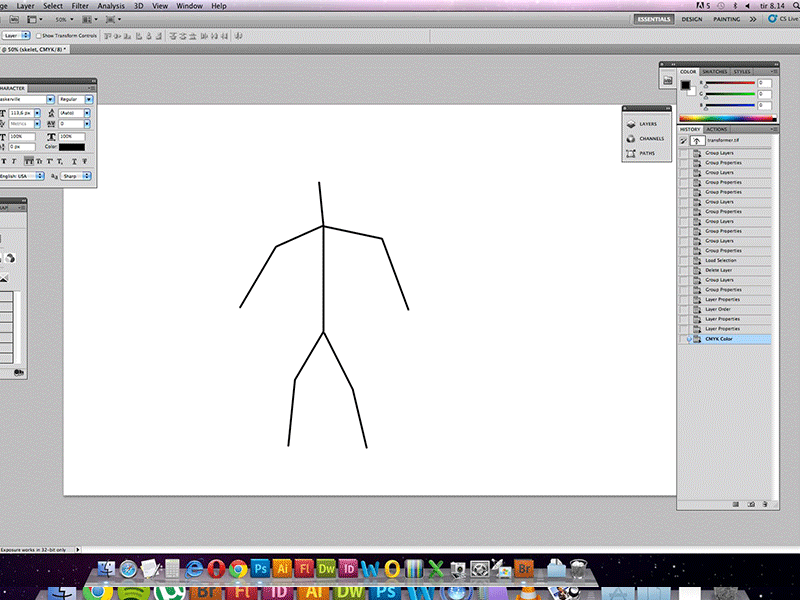
Task: Launch Photoshop from the Dock
Action: click(x=261, y=568)
